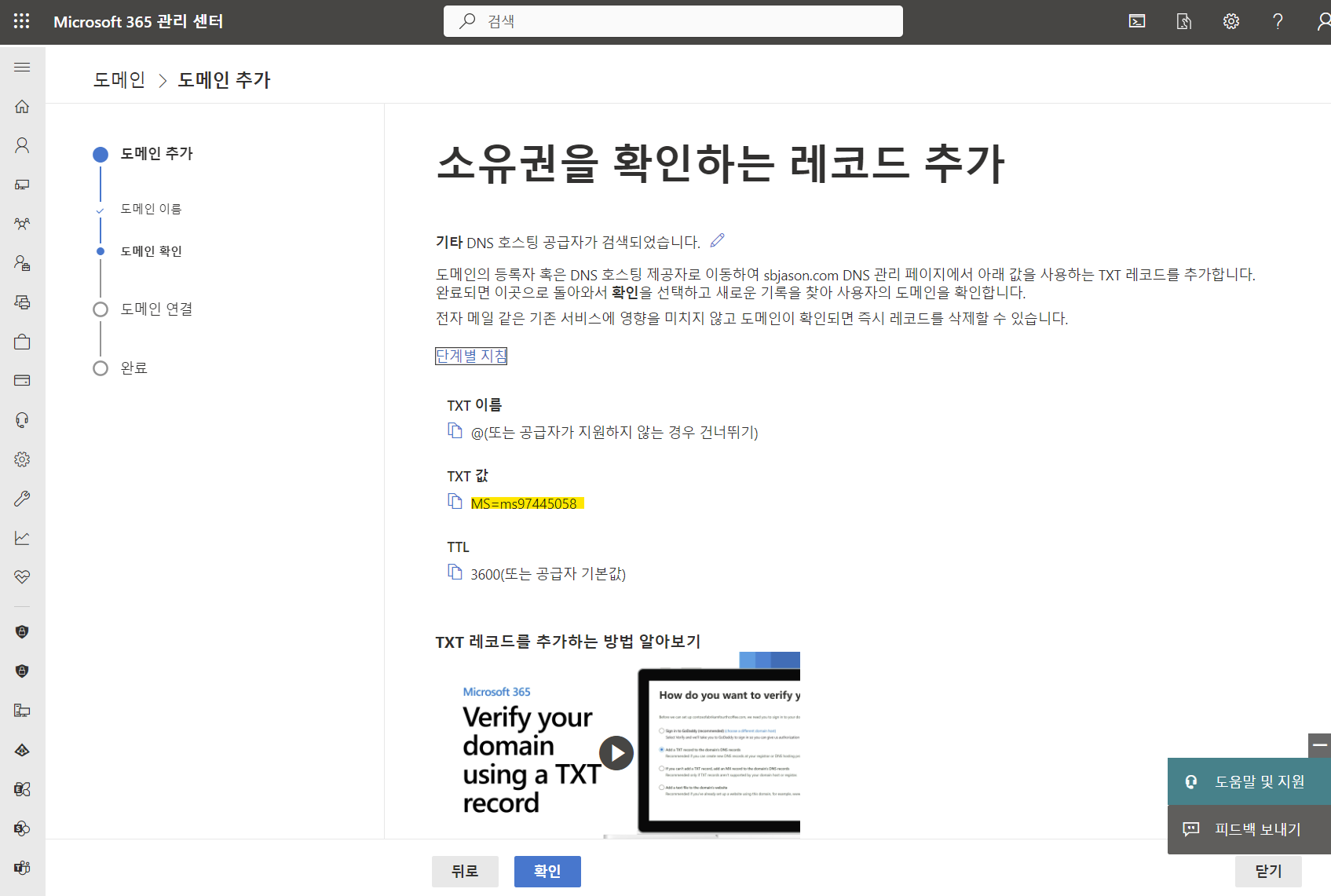Click the 도메인 breadcrumb link

point(119,79)
